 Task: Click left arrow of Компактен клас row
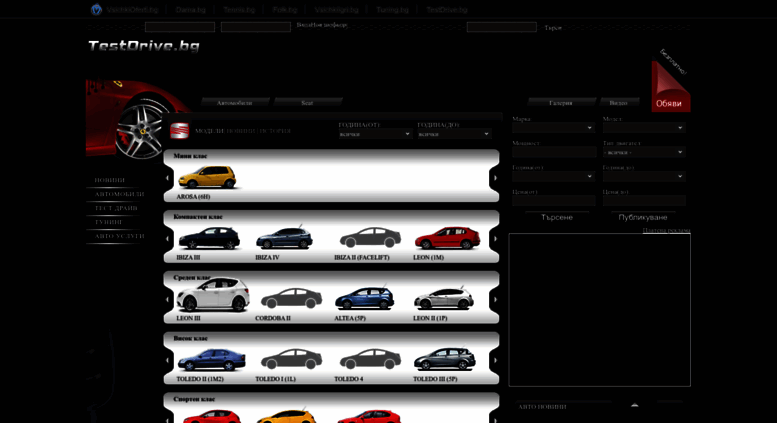[168, 239]
